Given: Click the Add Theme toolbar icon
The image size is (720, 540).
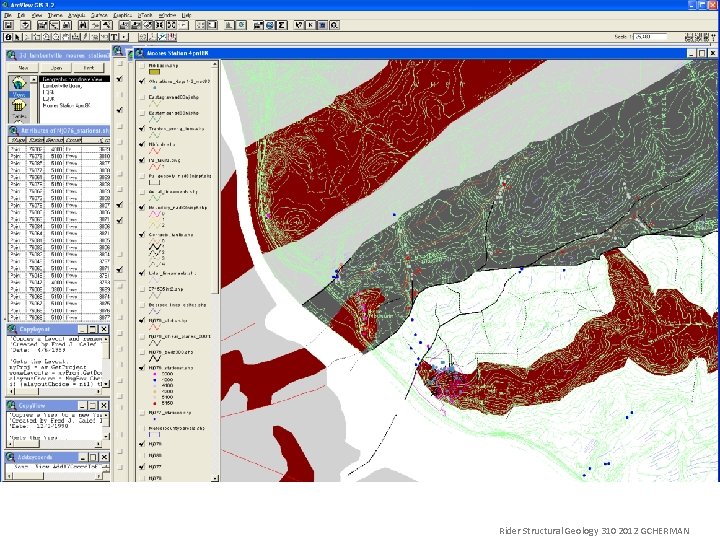Looking at the screenshot, I should click(25, 25).
